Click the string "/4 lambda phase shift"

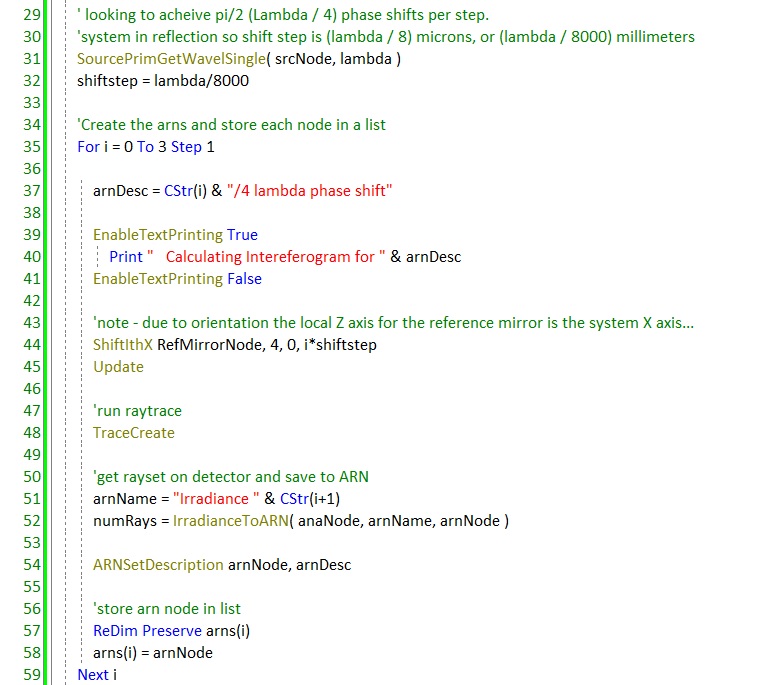pyautogui.click(x=309, y=191)
